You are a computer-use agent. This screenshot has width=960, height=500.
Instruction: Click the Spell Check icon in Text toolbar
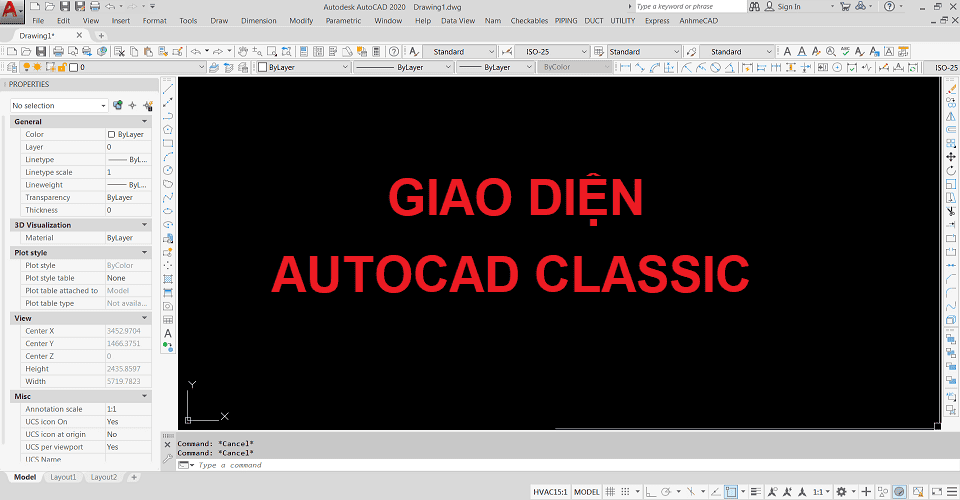click(846, 51)
